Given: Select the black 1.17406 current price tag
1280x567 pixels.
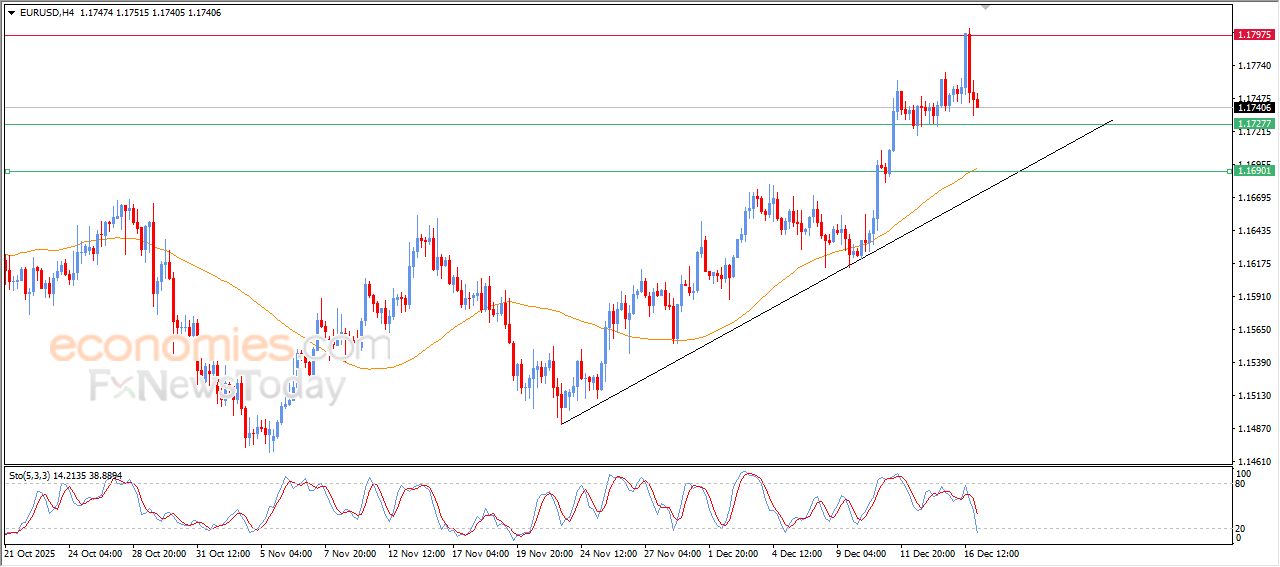Looking at the screenshot, I should pos(1253,108).
